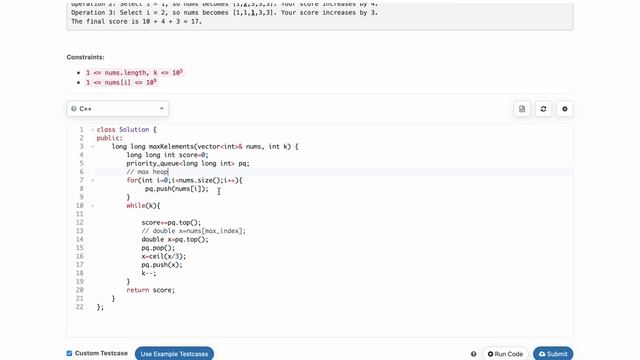Image resolution: width=640 pixels, height=360 pixels.
Task: Collapse the for loop fold arrow on line 7
Action: click(93, 180)
